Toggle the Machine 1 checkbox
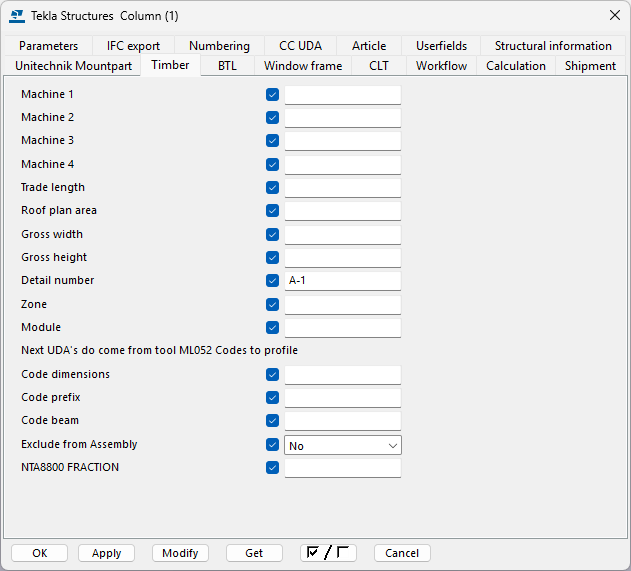This screenshot has height=571, width=631. [x=272, y=95]
